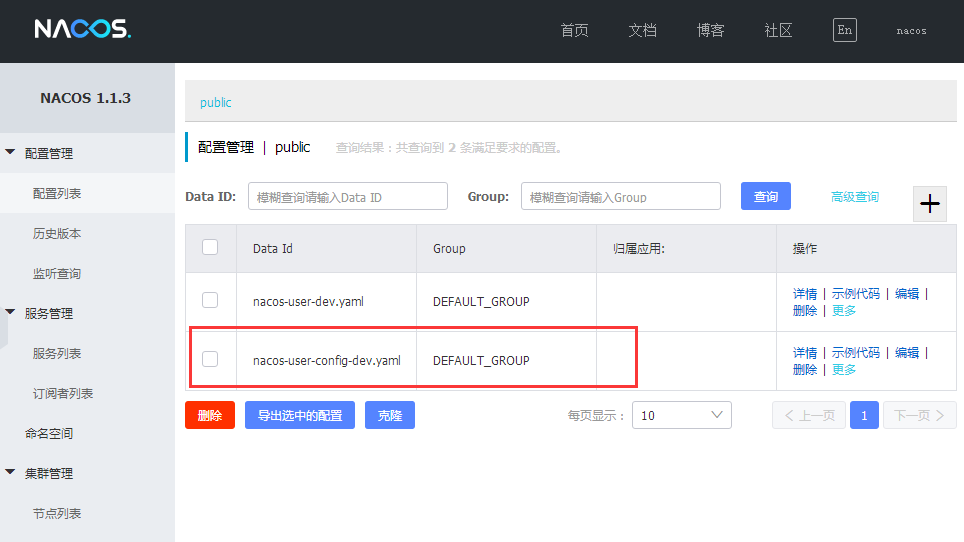Open the 社区 nav item
The image size is (964, 542).
click(x=778, y=30)
